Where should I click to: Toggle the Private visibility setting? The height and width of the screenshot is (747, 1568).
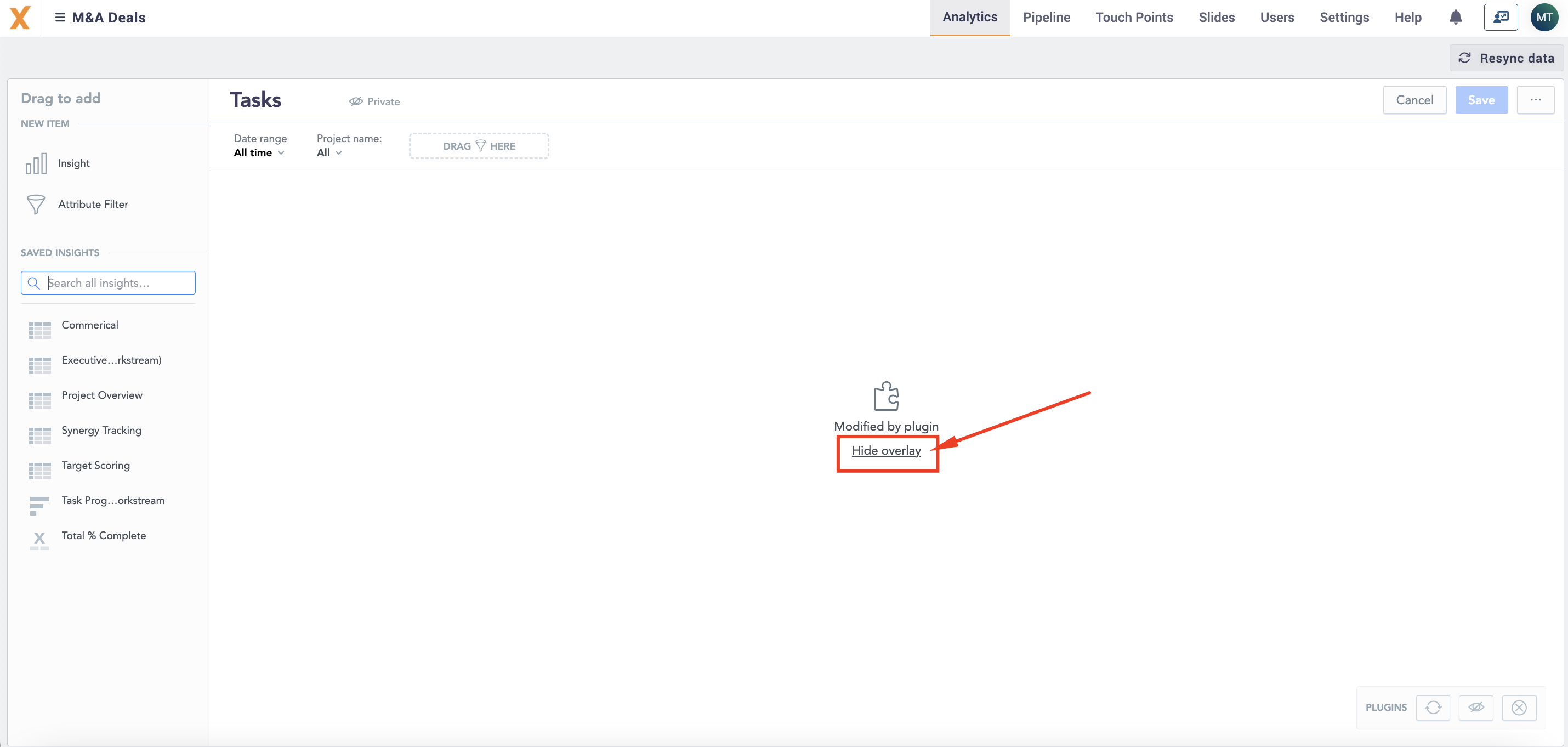point(374,101)
